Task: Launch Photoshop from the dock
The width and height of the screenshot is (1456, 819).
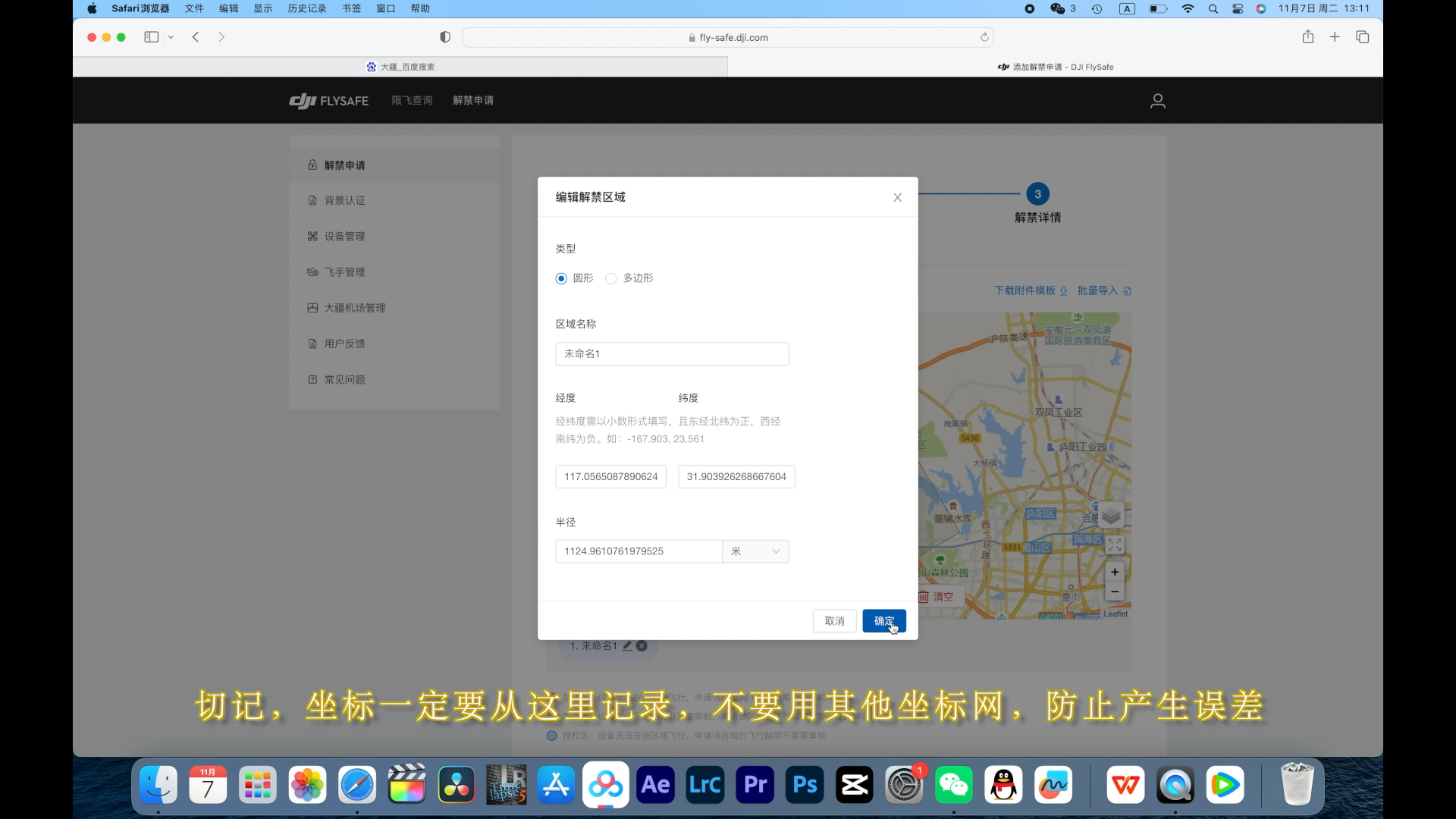Action: coord(805,785)
